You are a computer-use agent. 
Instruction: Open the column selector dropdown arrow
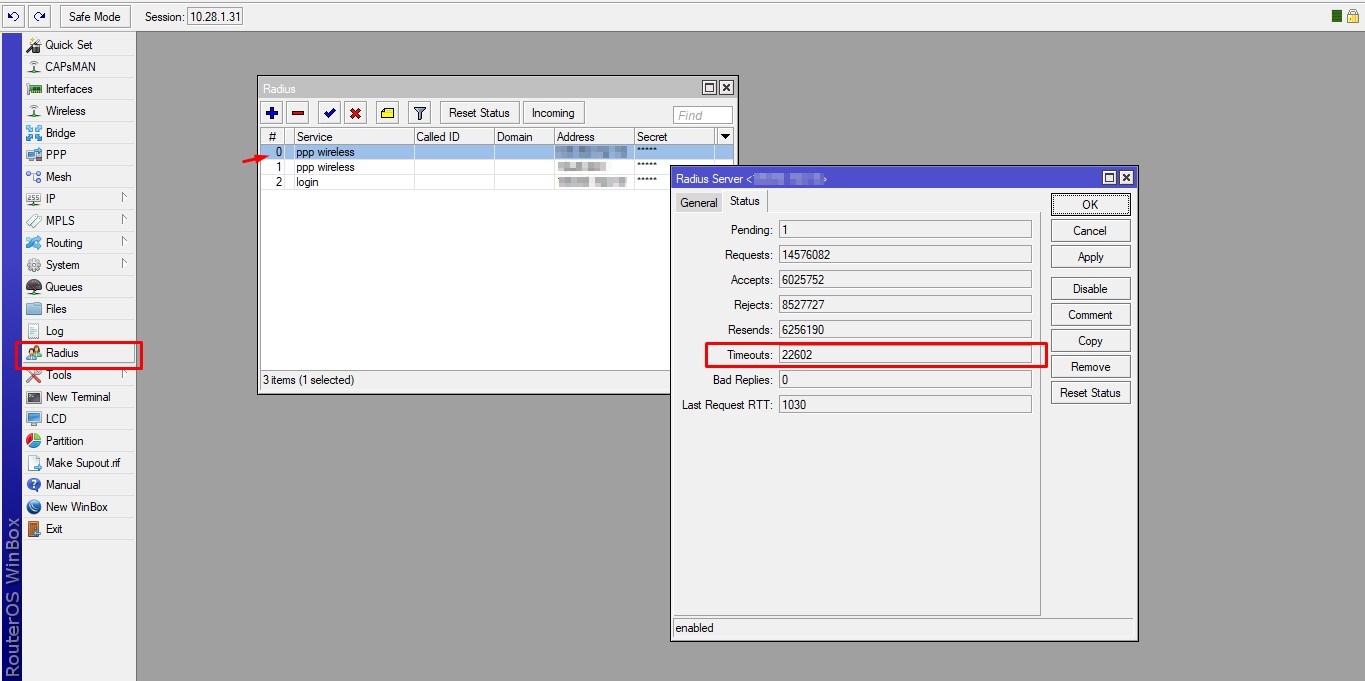pyautogui.click(x=726, y=136)
